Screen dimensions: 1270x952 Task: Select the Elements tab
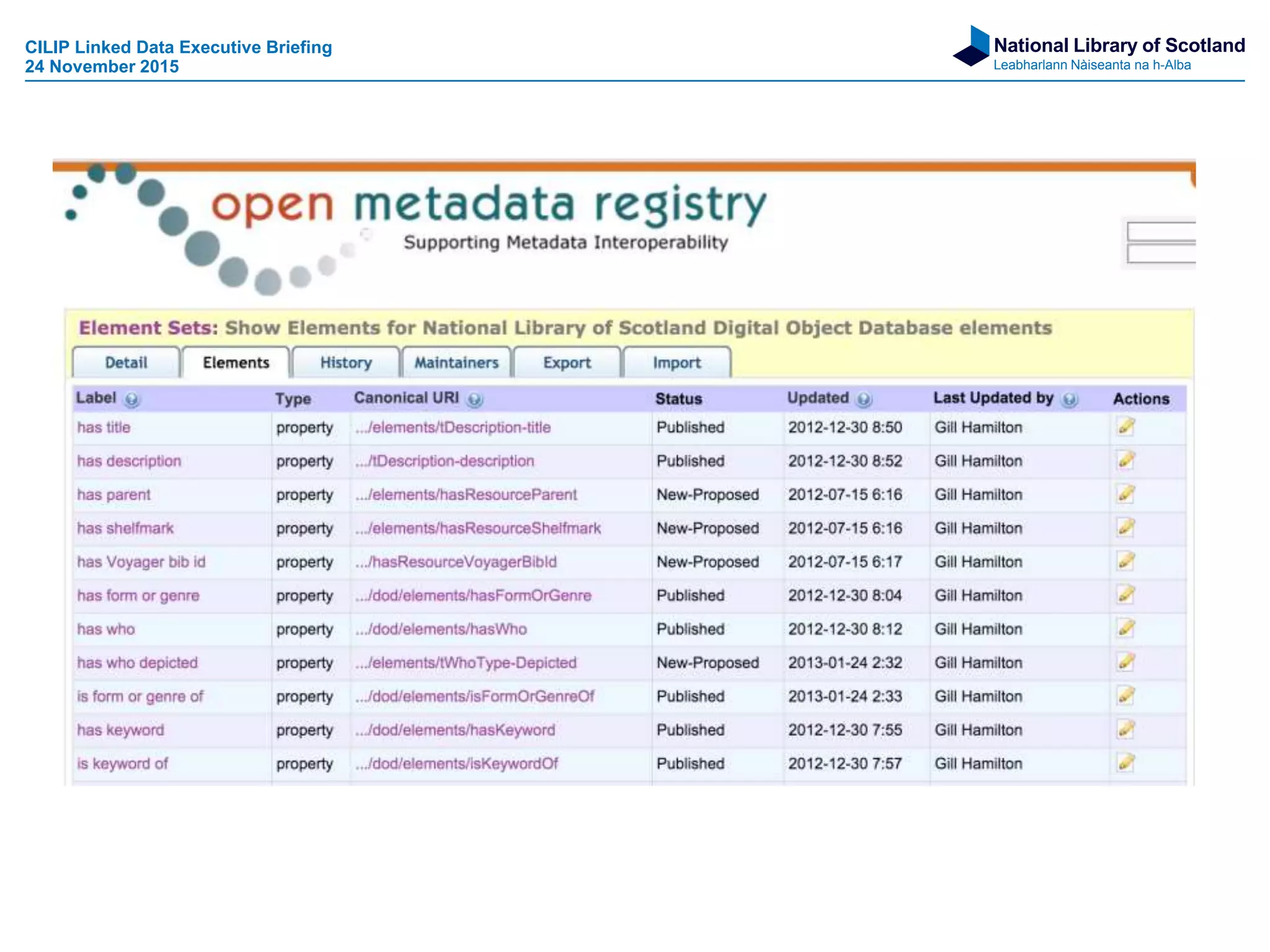tap(236, 363)
